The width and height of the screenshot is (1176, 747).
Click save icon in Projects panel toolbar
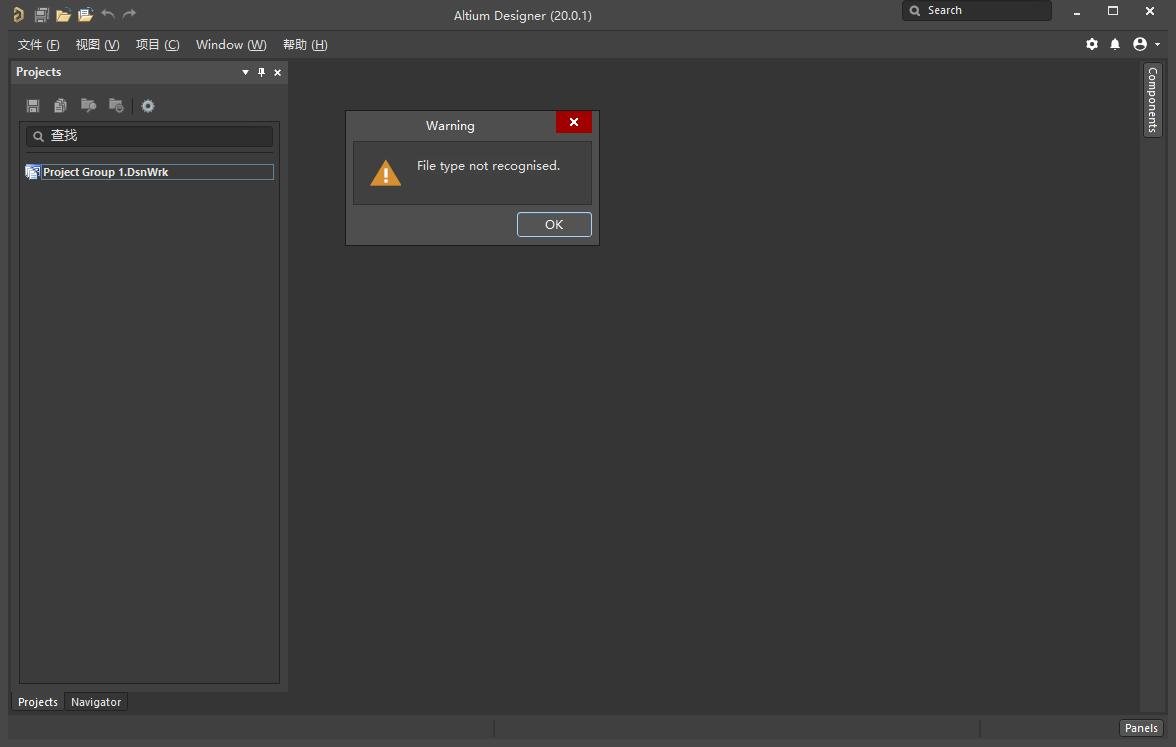click(x=33, y=106)
